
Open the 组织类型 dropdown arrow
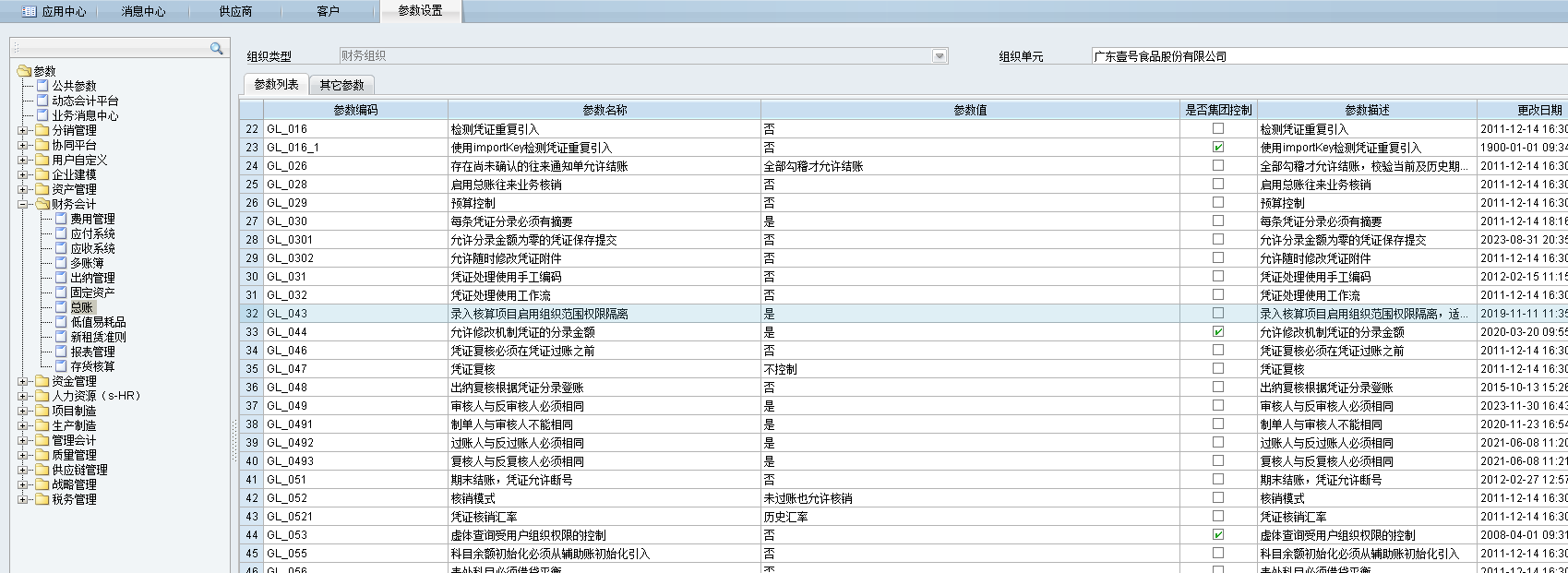coord(940,56)
